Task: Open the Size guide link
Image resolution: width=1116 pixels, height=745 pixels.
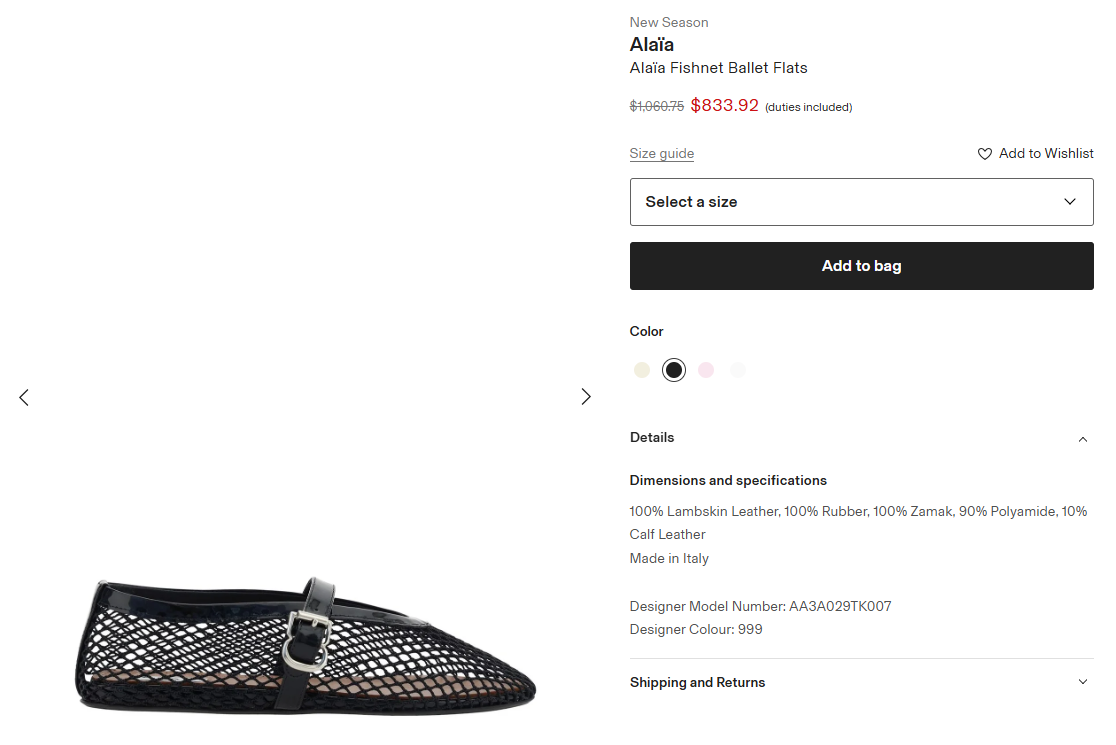Action: tap(661, 153)
